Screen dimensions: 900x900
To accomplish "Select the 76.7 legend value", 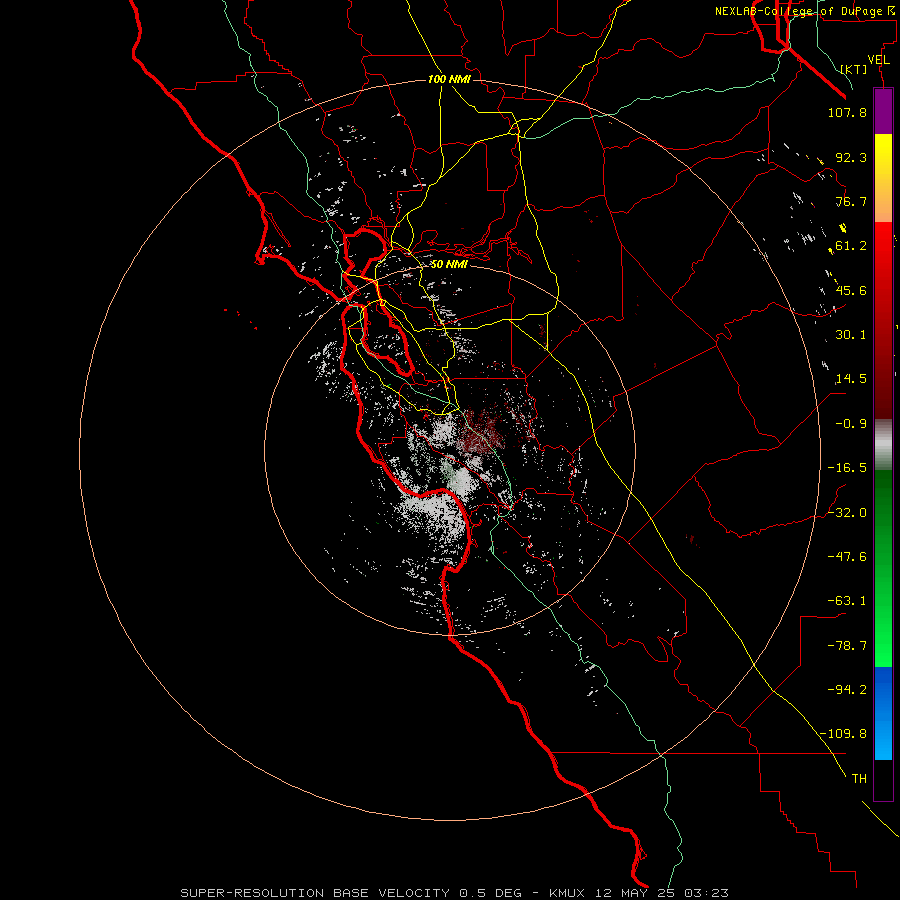I will coord(851,201).
